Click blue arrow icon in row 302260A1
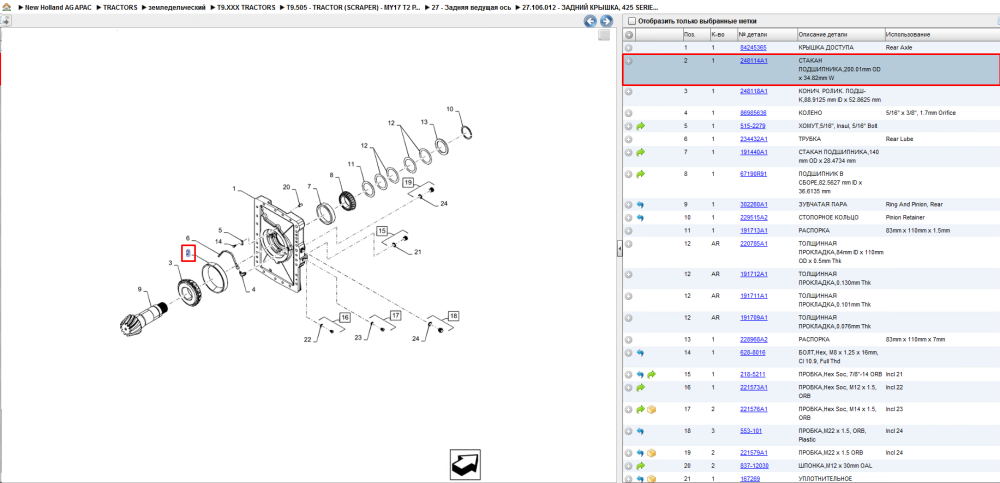 [x=640, y=205]
